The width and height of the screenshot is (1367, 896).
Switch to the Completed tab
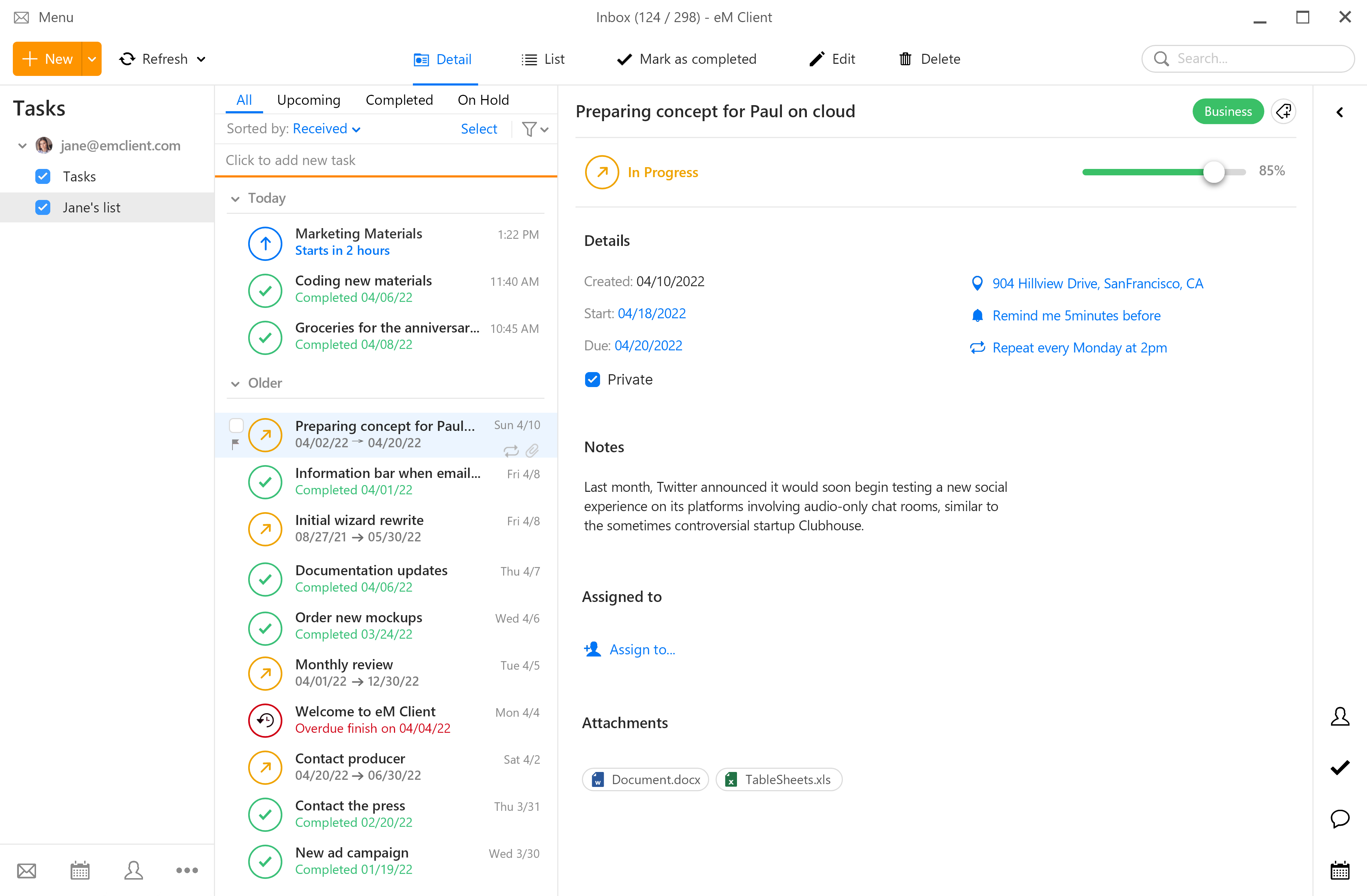click(399, 99)
